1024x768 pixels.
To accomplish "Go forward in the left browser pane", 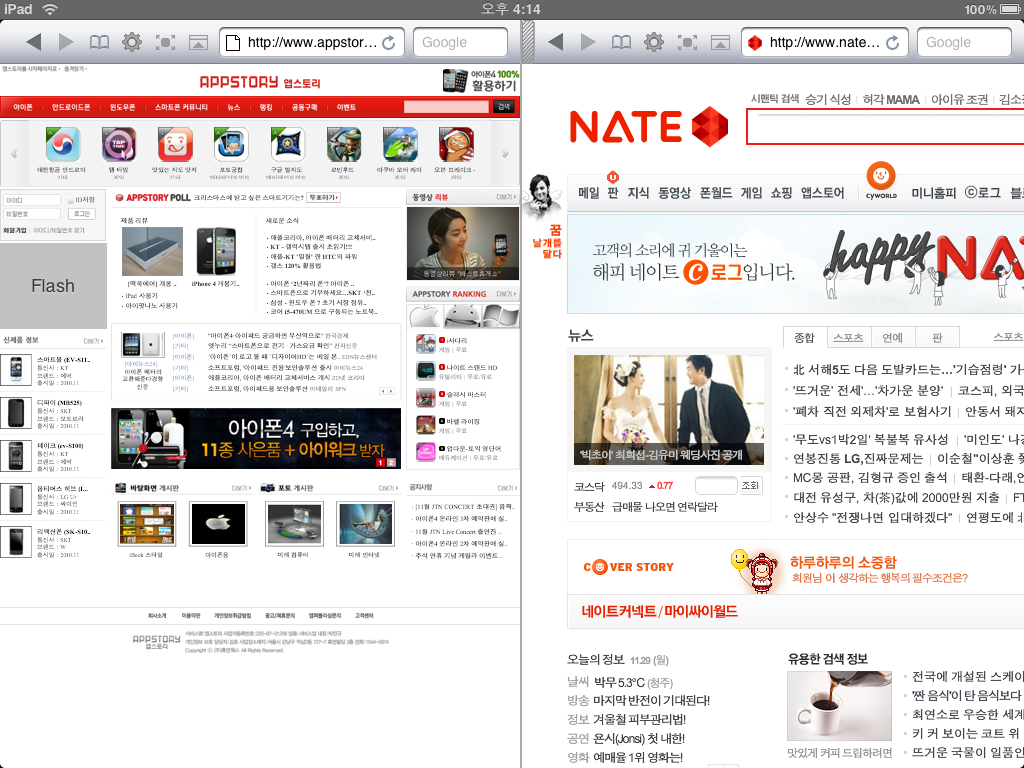I will click(x=66, y=42).
